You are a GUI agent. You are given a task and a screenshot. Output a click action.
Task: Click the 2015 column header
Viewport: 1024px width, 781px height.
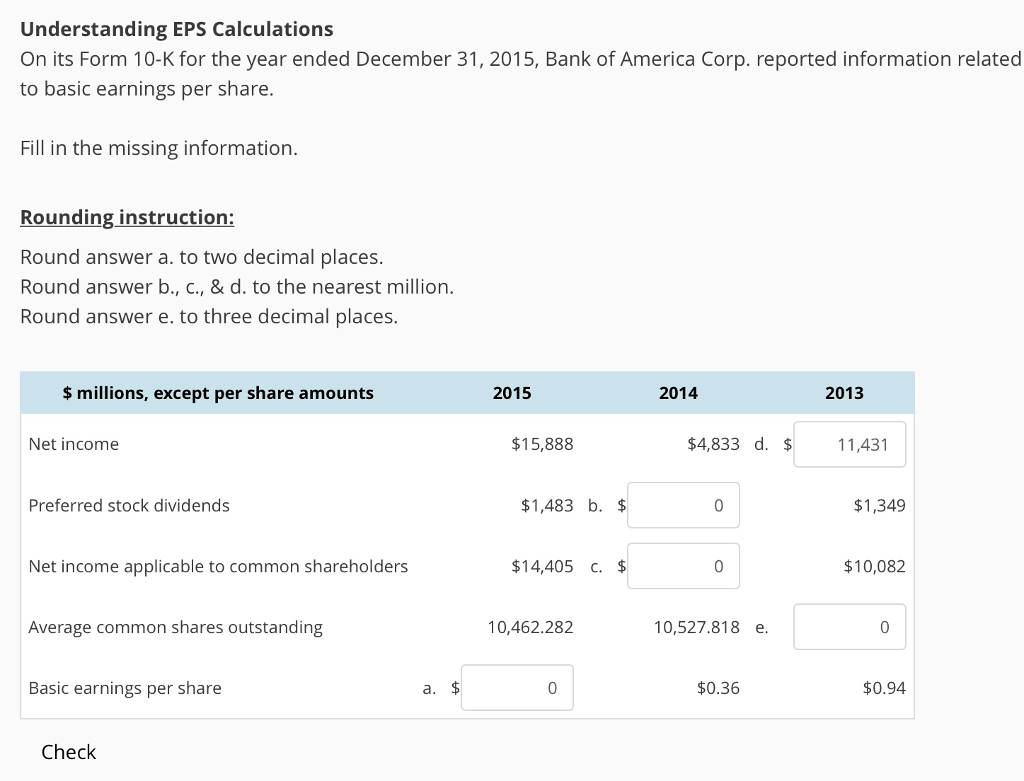(x=512, y=392)
